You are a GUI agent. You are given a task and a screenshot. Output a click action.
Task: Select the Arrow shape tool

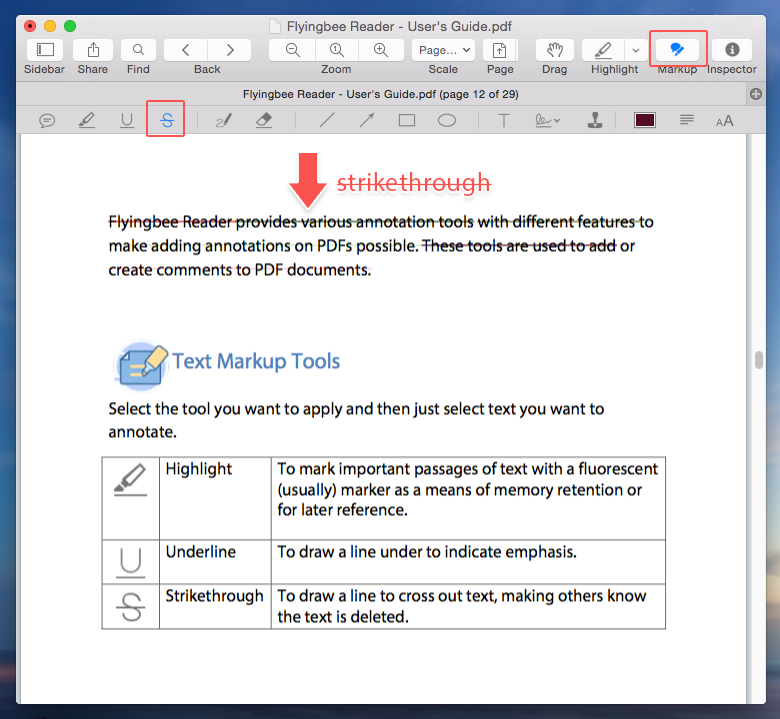click(x=367, y=120)
